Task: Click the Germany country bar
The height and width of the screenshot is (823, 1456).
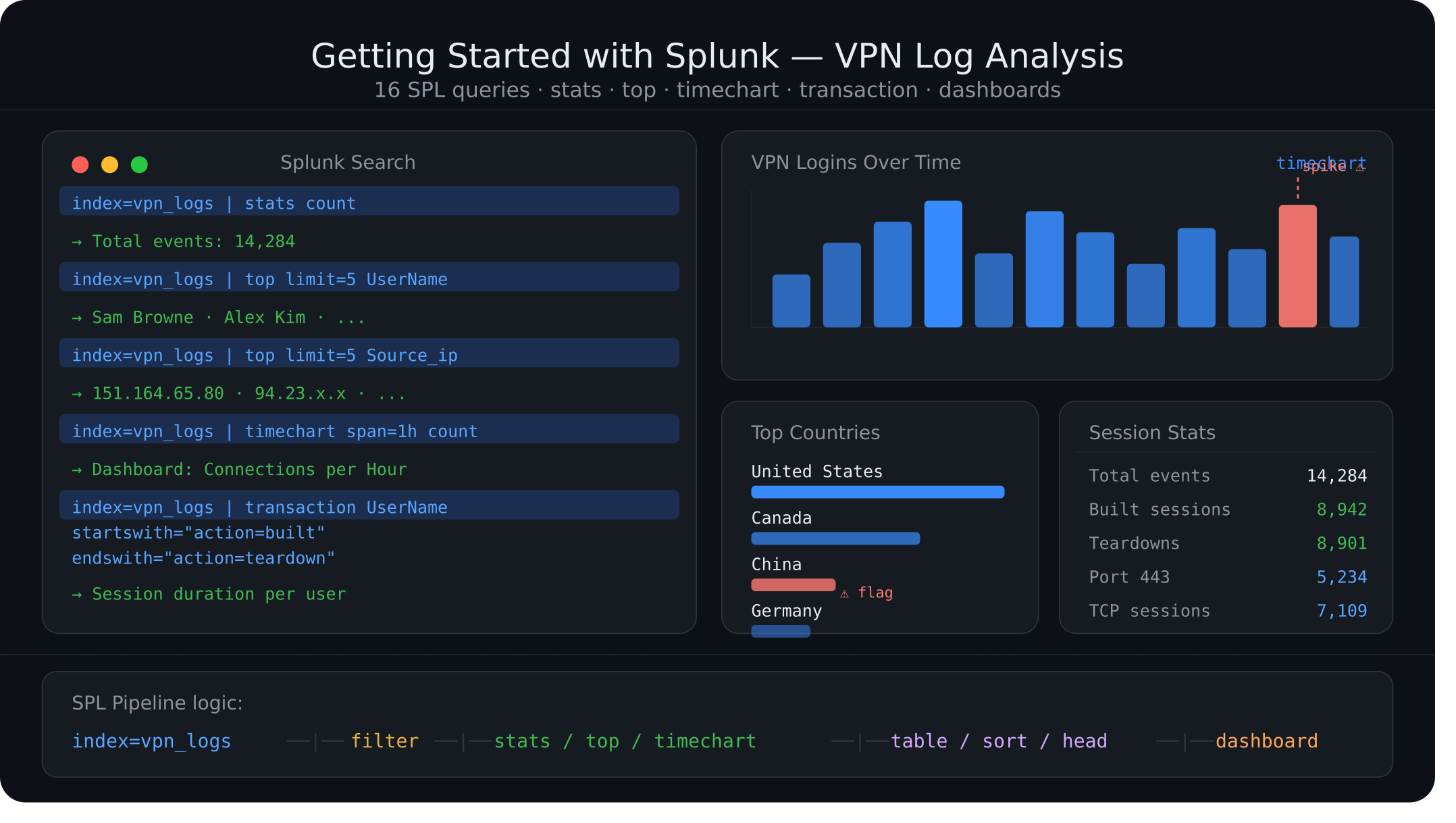Action: coord(781,631)
